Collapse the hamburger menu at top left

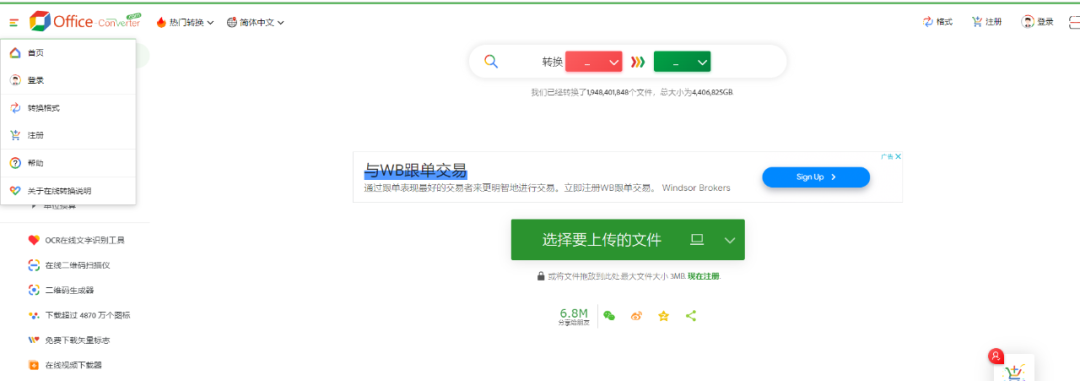click(x=14, y=22)
